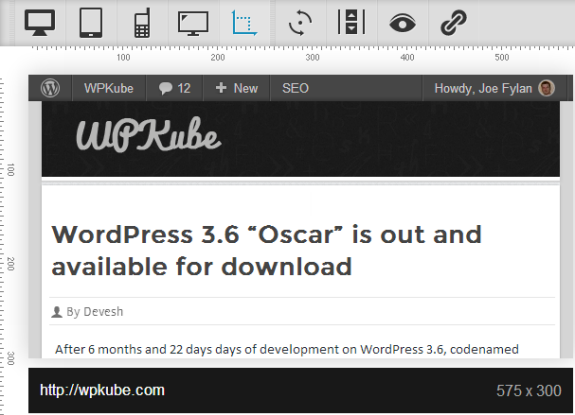Switch to tablet device preview

point(91,23)
